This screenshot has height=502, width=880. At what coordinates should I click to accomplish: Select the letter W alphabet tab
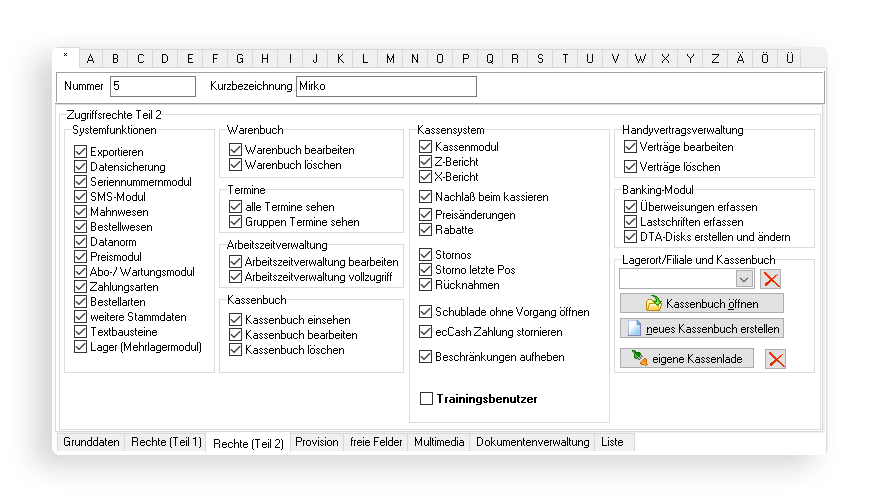[x=640, y=58]
